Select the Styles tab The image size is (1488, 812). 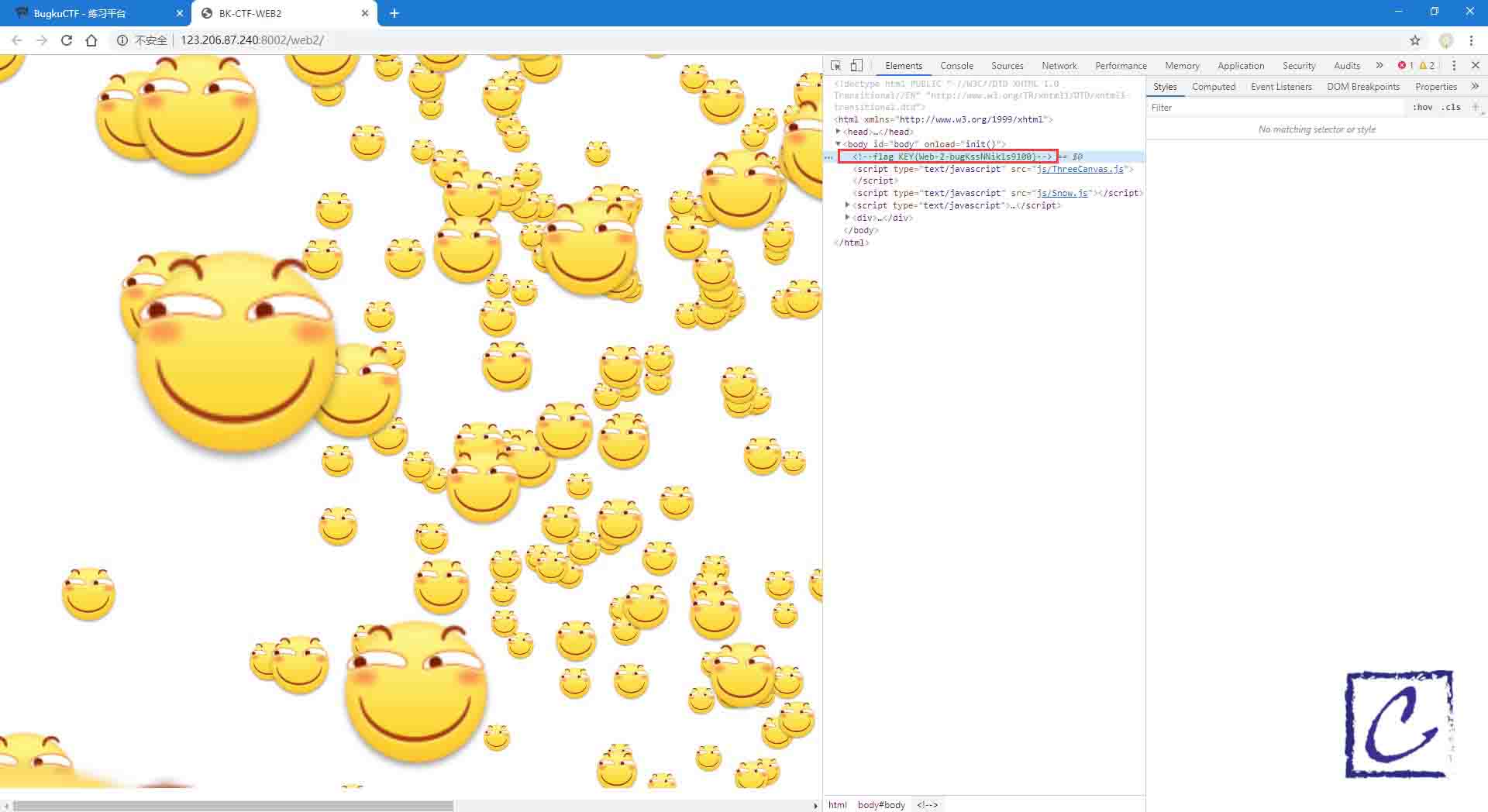[1165, 87]
